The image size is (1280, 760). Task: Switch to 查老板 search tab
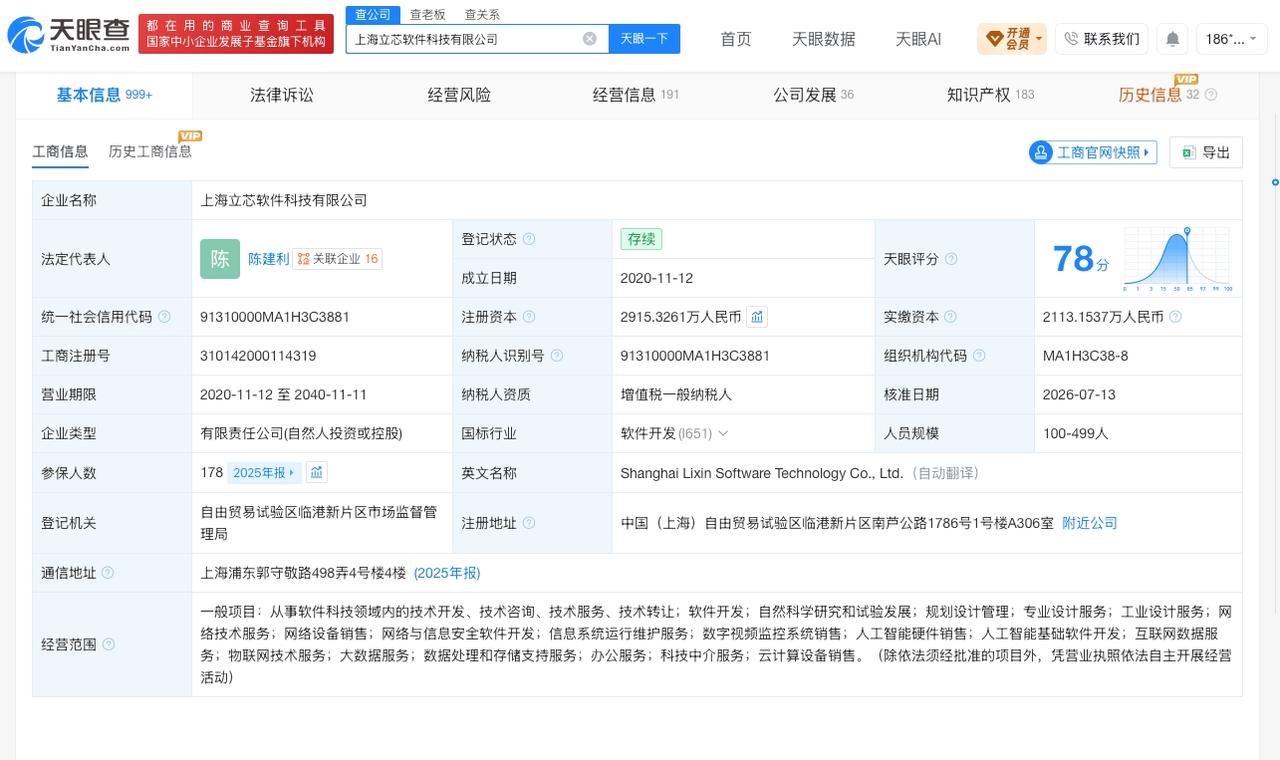(427, 14)
